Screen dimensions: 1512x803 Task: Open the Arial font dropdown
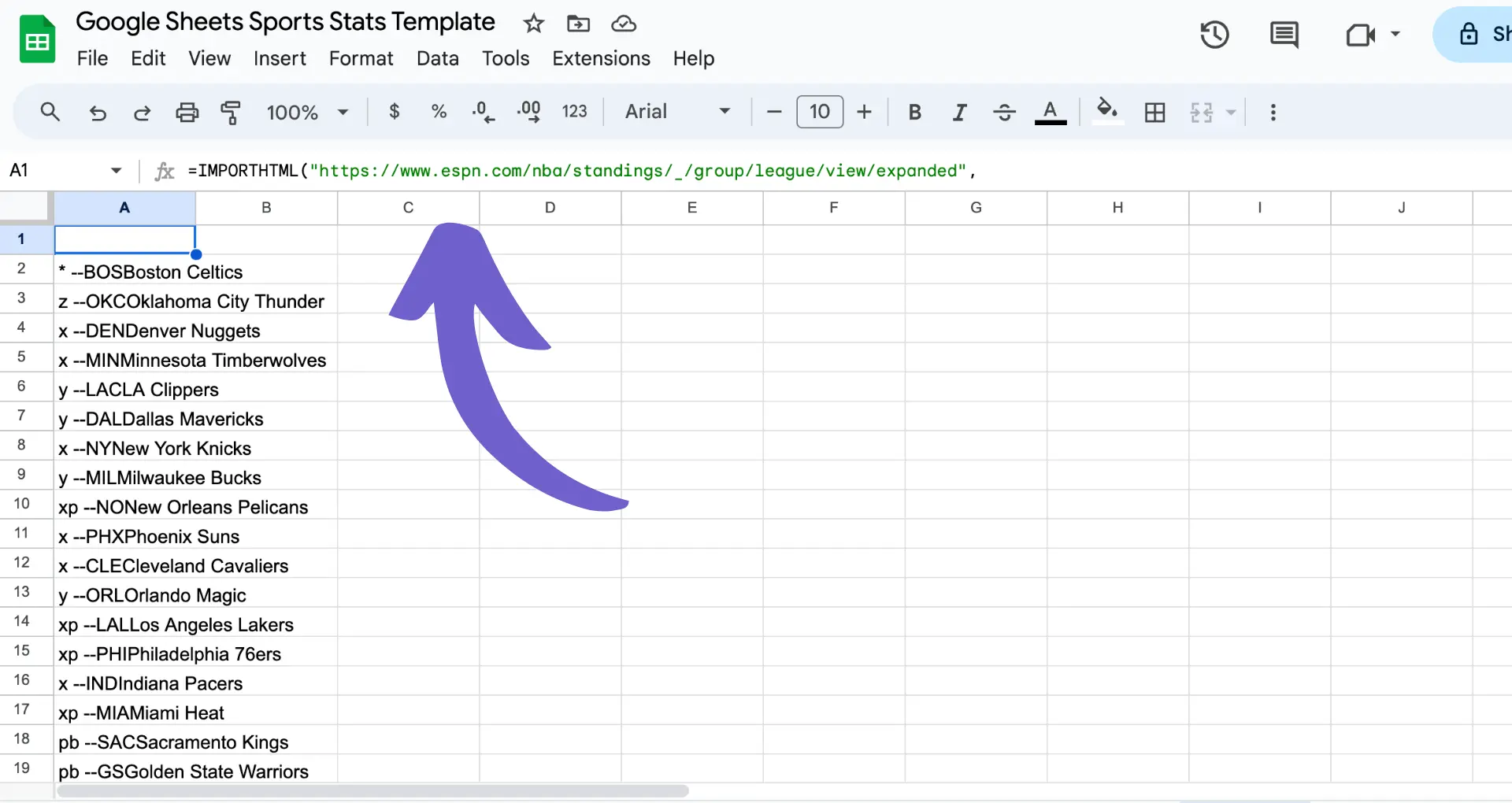coord(677,112)
